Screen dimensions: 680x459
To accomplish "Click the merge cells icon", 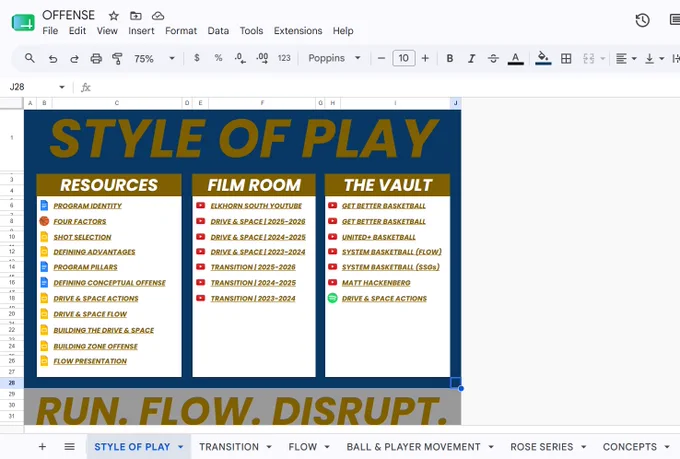I will (x=588, y=58).
